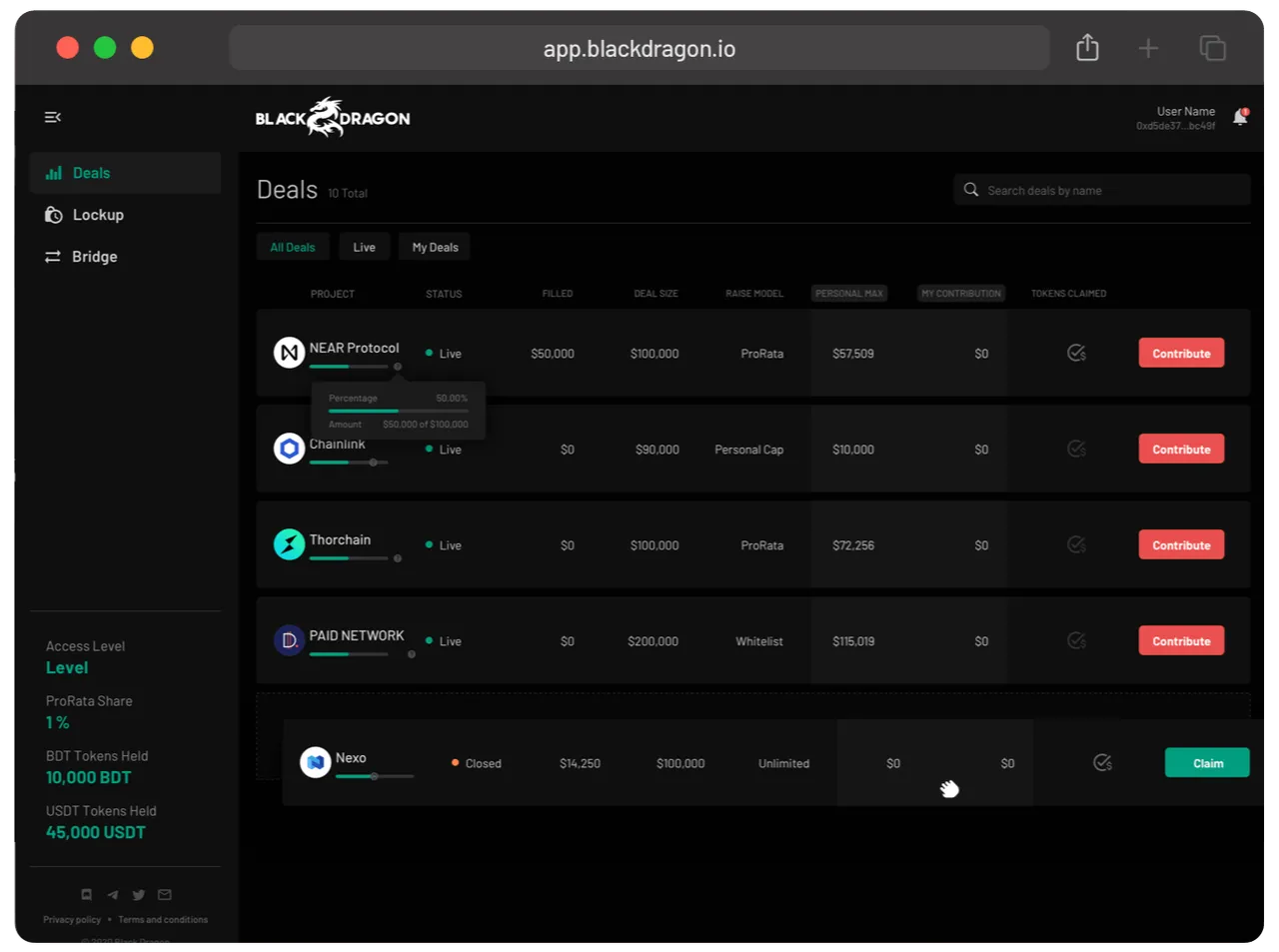Click the NEAR Protocol logo icon
The height and width of the screenshot is (952, 1279).
(289, 353)
